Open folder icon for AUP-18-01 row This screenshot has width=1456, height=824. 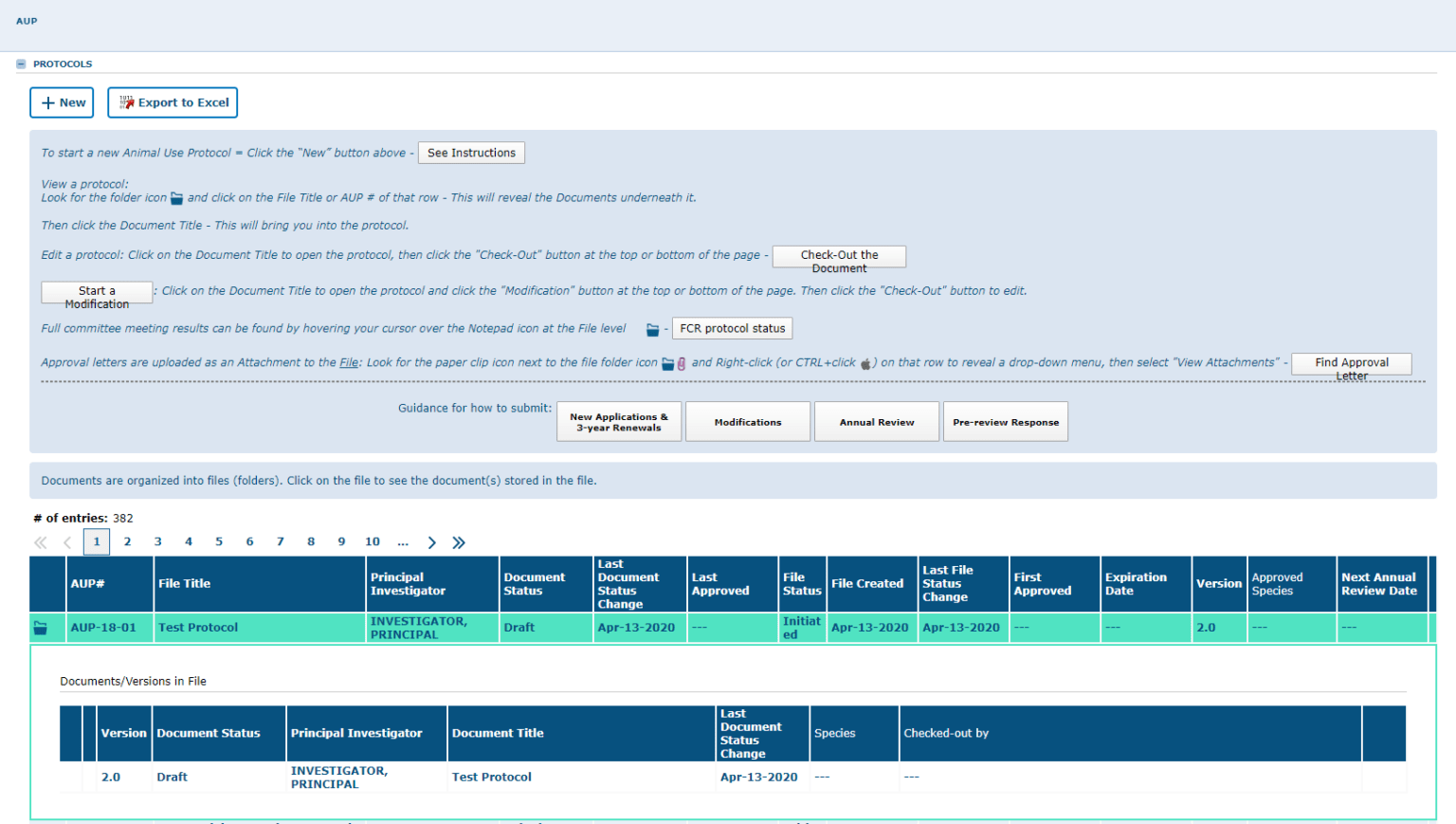(x=41, y=628)
